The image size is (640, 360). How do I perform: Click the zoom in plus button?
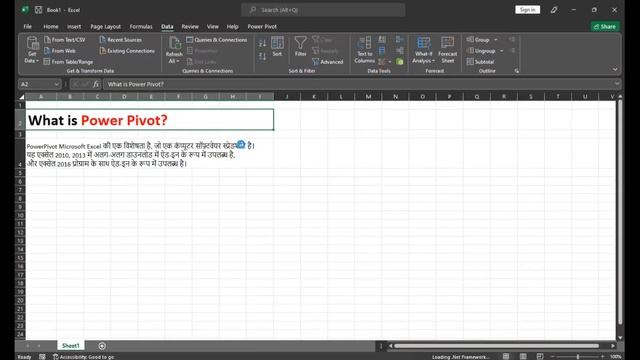603,356
